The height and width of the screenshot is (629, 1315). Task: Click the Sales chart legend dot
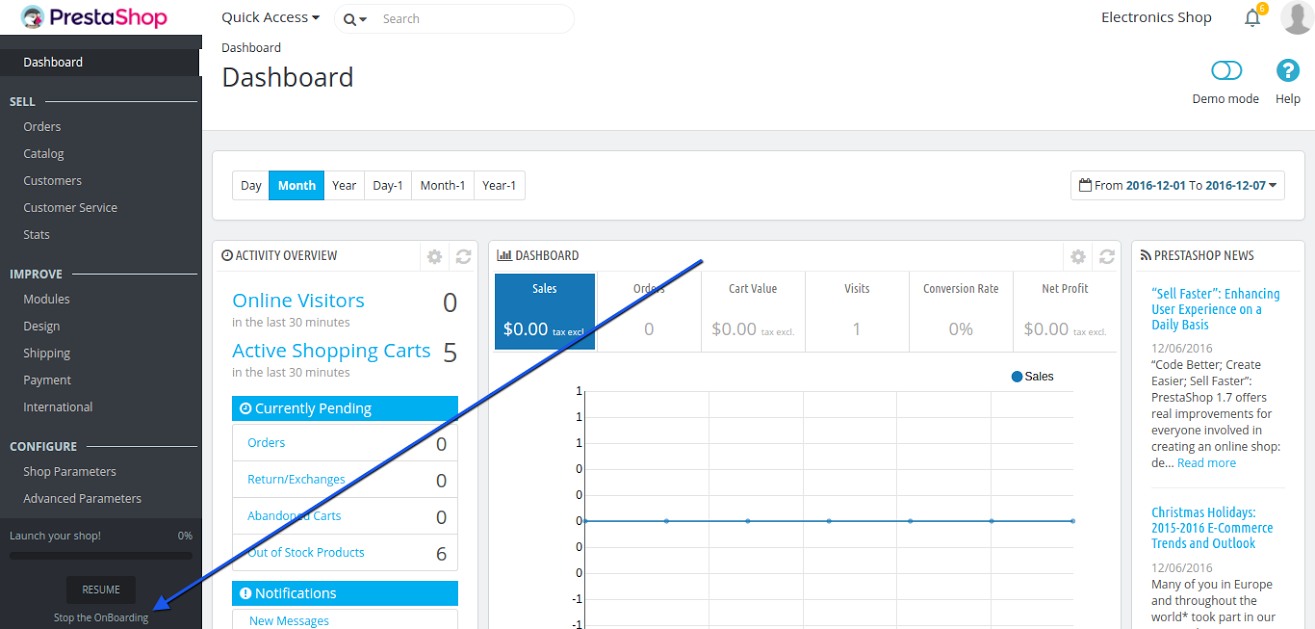pyautogui.click(x=1017, y=377)
